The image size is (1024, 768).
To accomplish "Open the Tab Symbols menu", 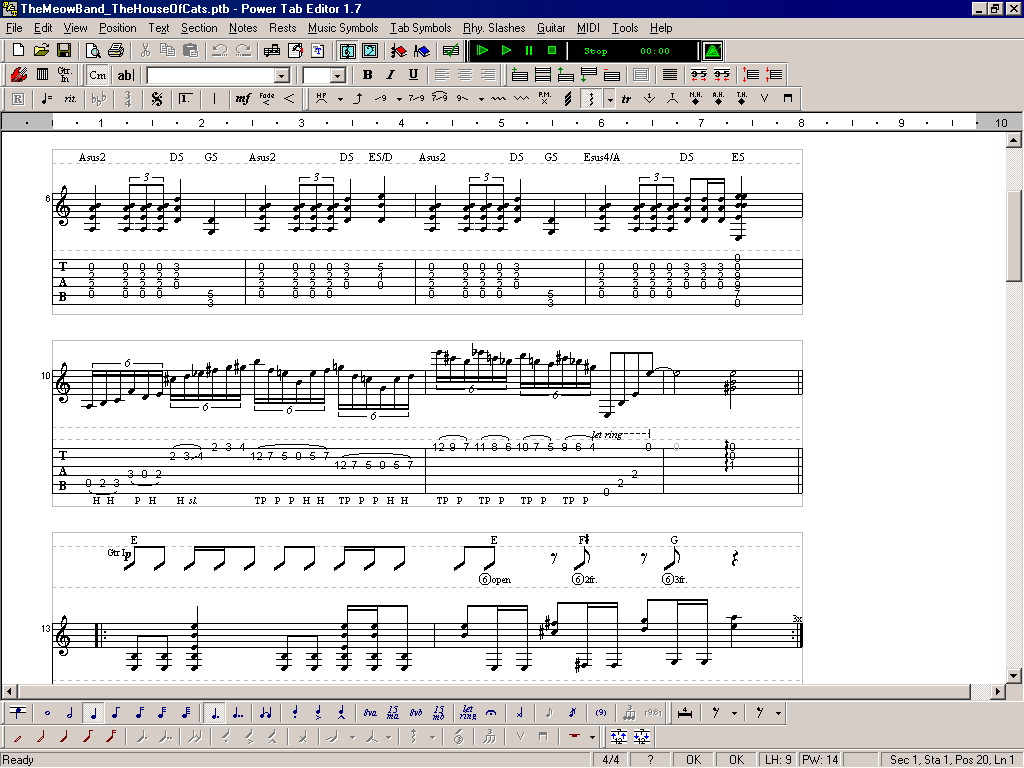I will (421, 28).
